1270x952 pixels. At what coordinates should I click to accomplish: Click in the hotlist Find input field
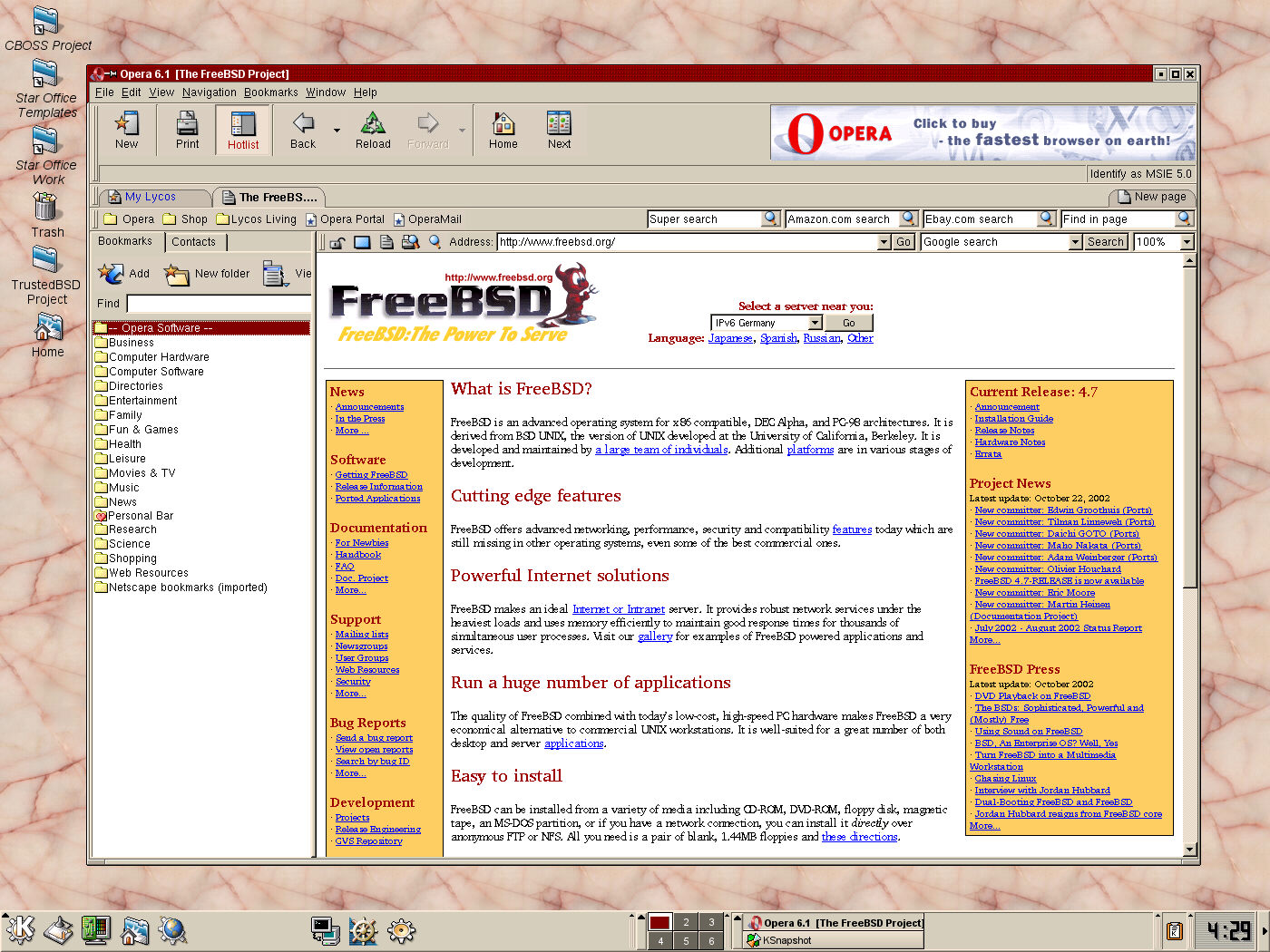(x=218, y=304)
